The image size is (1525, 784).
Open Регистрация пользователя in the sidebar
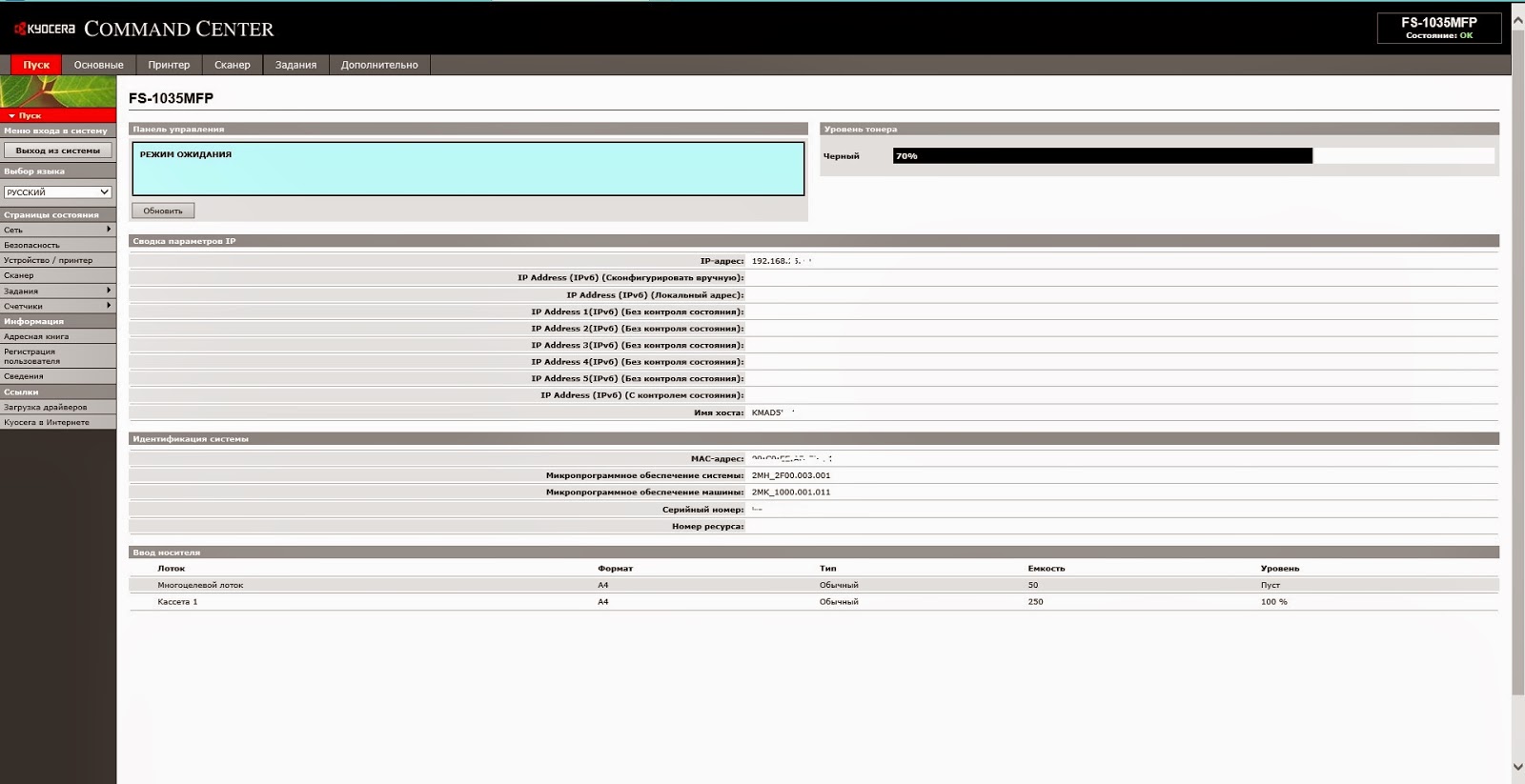coord(58,356)
